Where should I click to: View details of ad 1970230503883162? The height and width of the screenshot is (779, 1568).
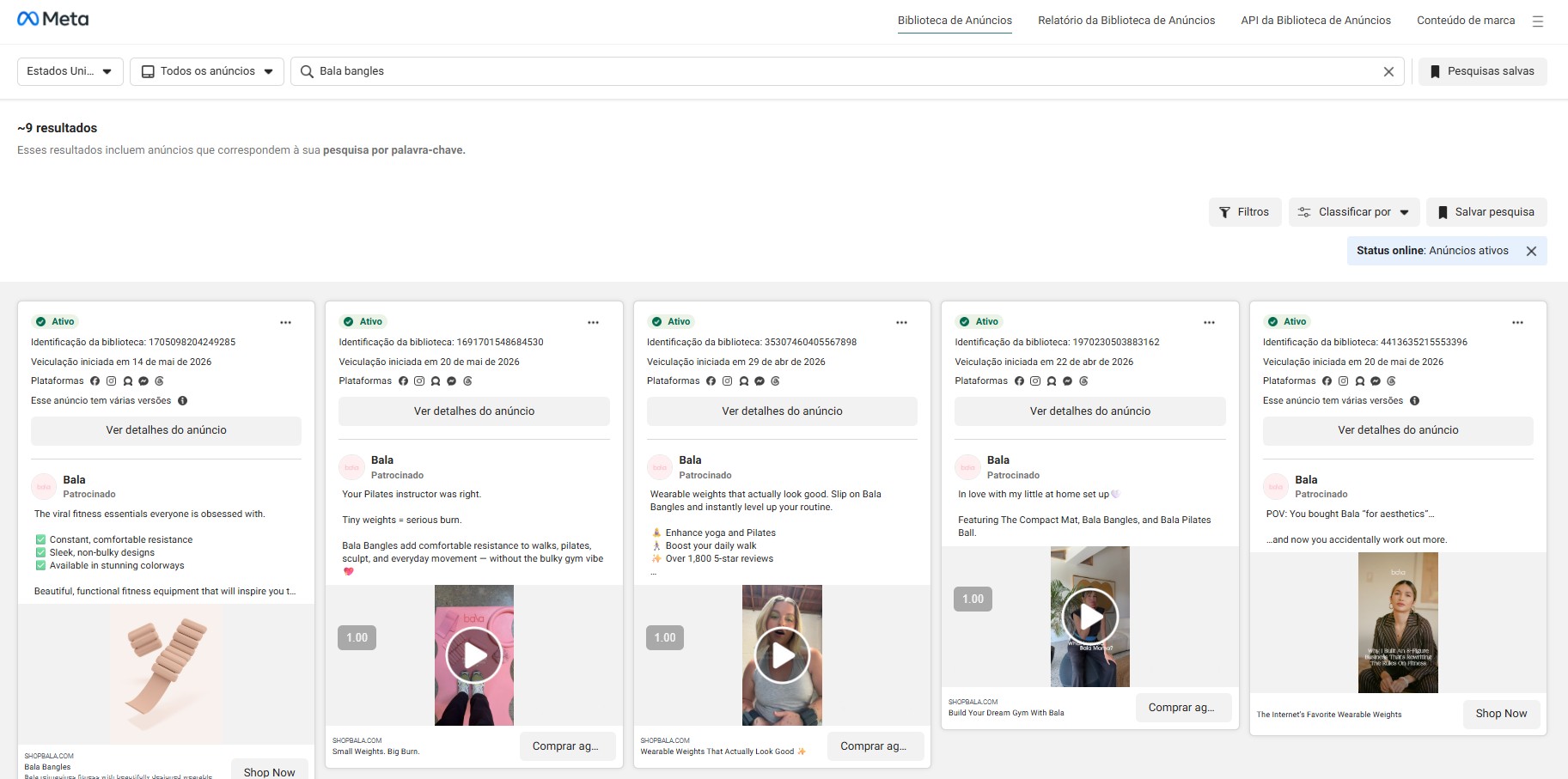click(1090, 411)
